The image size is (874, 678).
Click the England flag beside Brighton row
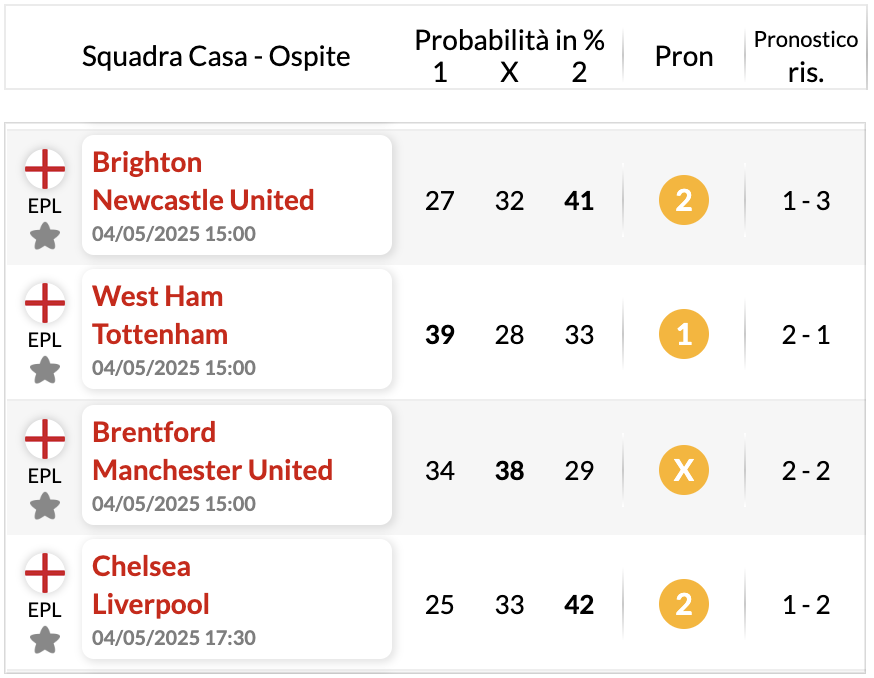tap(45, 169)
